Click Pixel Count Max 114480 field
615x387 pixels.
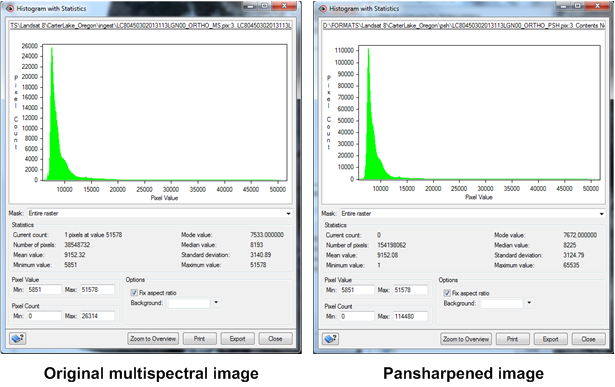(x=410, y=316)
